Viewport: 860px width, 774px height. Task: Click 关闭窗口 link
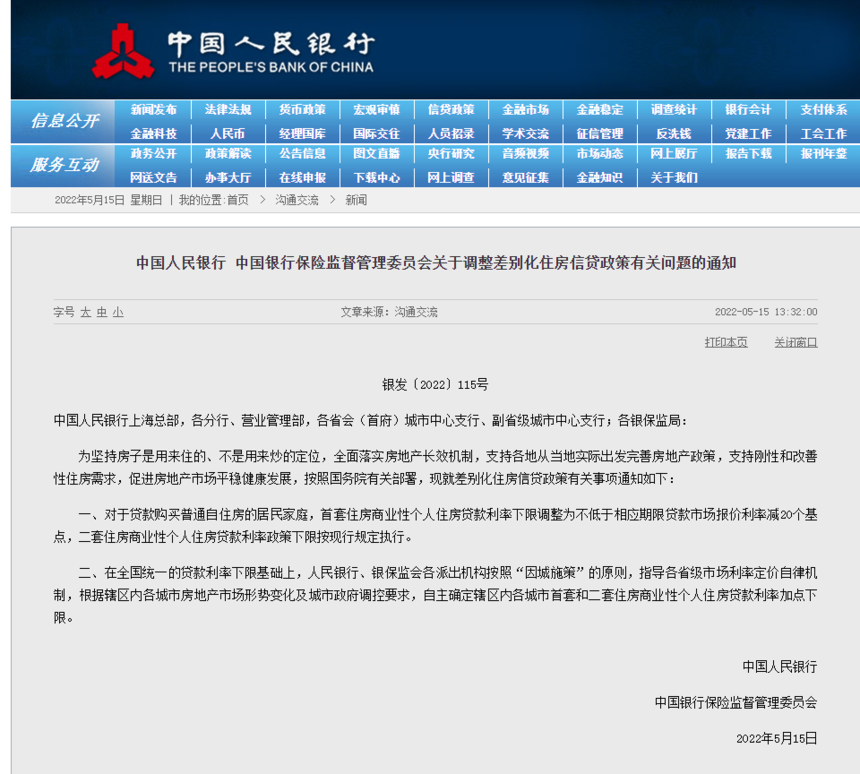796,342
